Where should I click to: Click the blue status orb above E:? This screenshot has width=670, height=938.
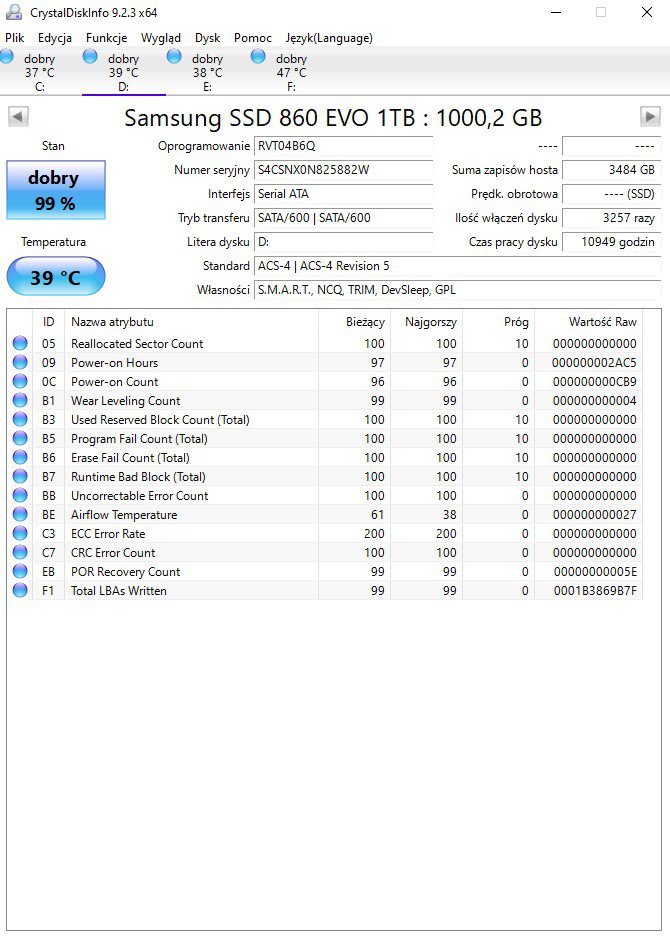pyautogui.click(x=174, y=56)
